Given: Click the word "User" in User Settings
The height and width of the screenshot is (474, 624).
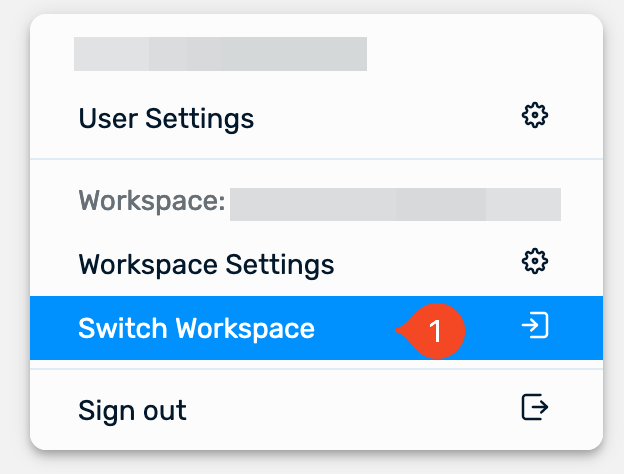Looking at the screenshot, I should pyautogui.click(x=108, y=119).
